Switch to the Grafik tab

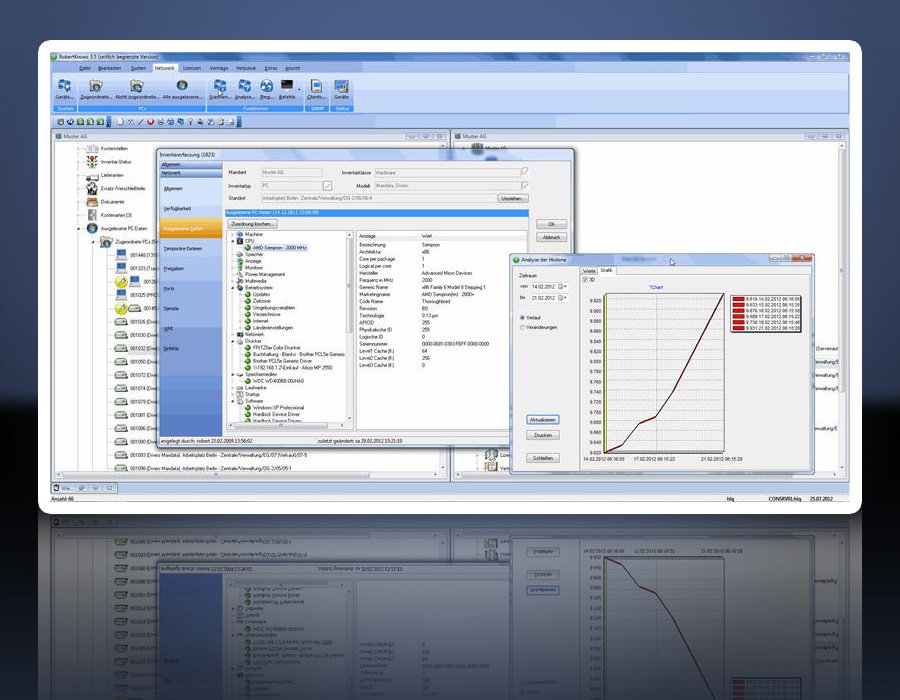point(606,270)
